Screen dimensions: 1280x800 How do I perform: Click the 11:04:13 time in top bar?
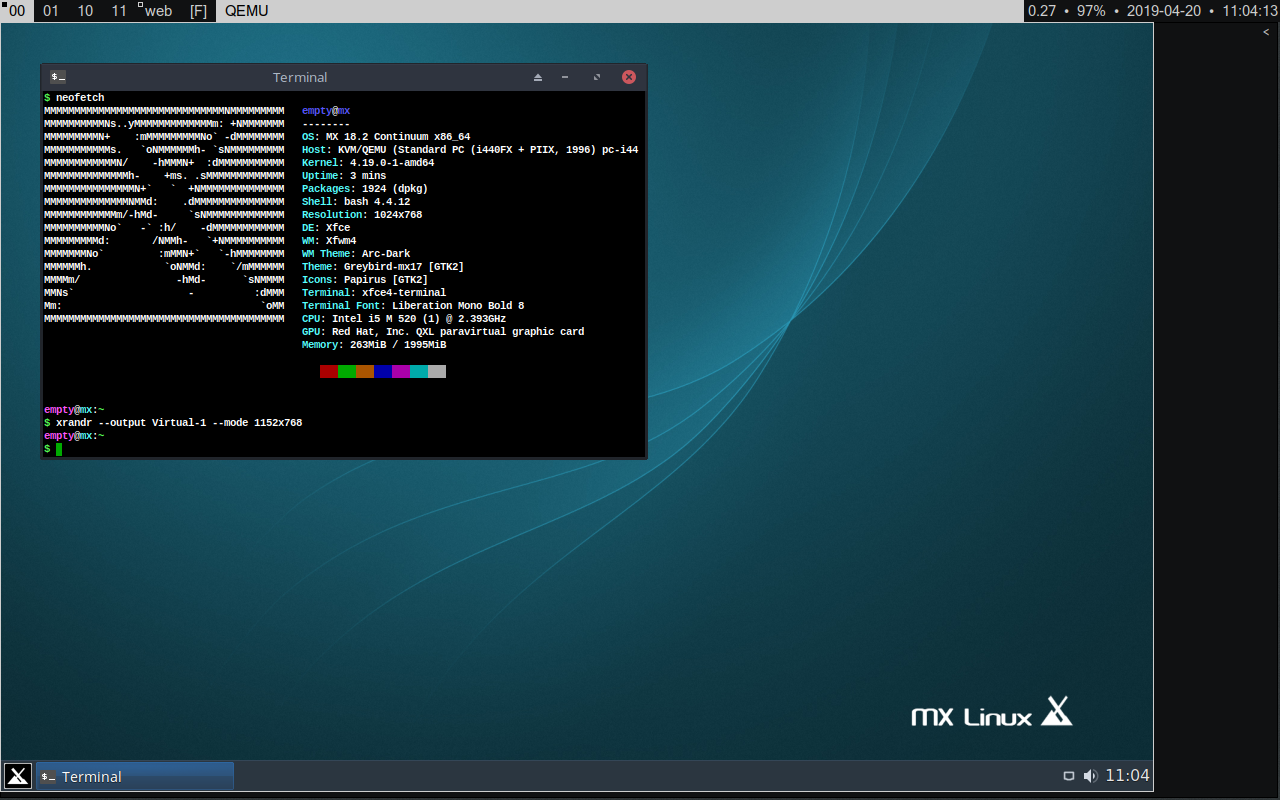tap(1250, 11)
